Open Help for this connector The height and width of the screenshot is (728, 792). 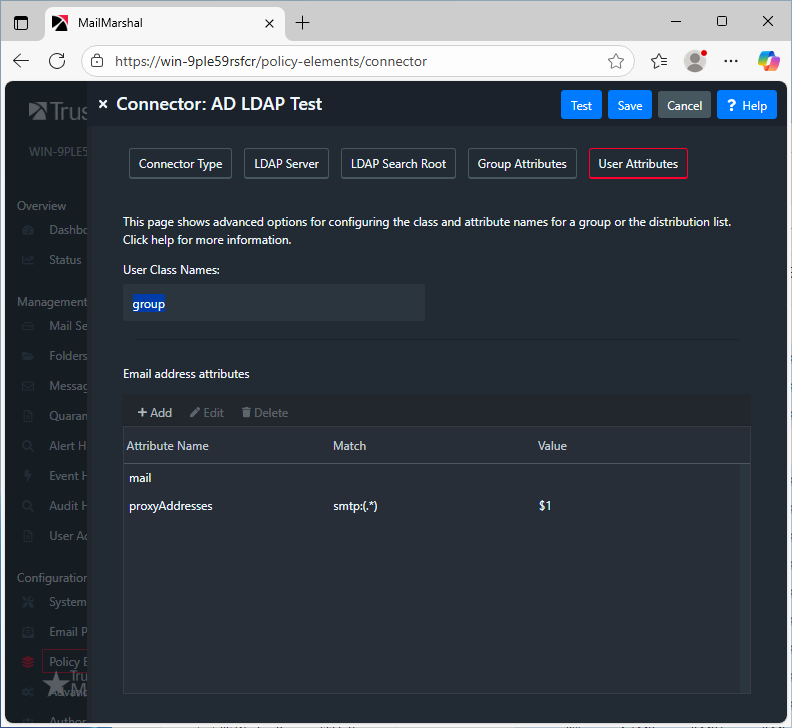746,105
